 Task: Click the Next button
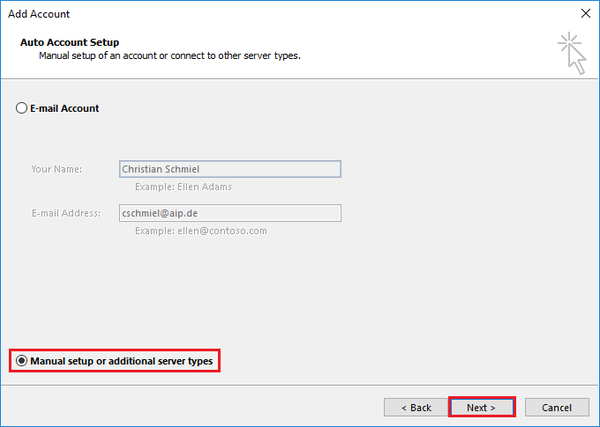[x=481, y=407]
